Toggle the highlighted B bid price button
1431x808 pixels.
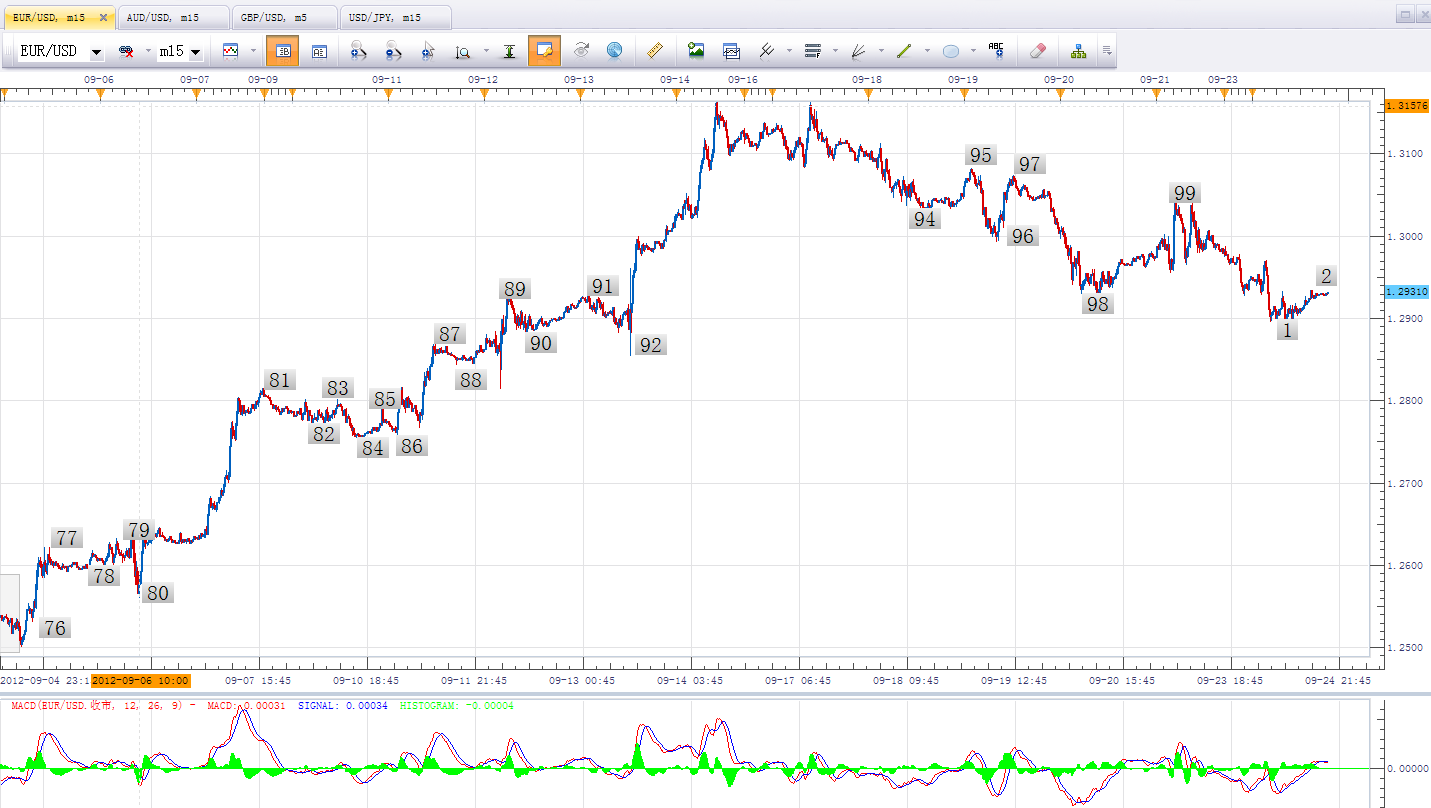pyautogui.click(x=283, y=51)
